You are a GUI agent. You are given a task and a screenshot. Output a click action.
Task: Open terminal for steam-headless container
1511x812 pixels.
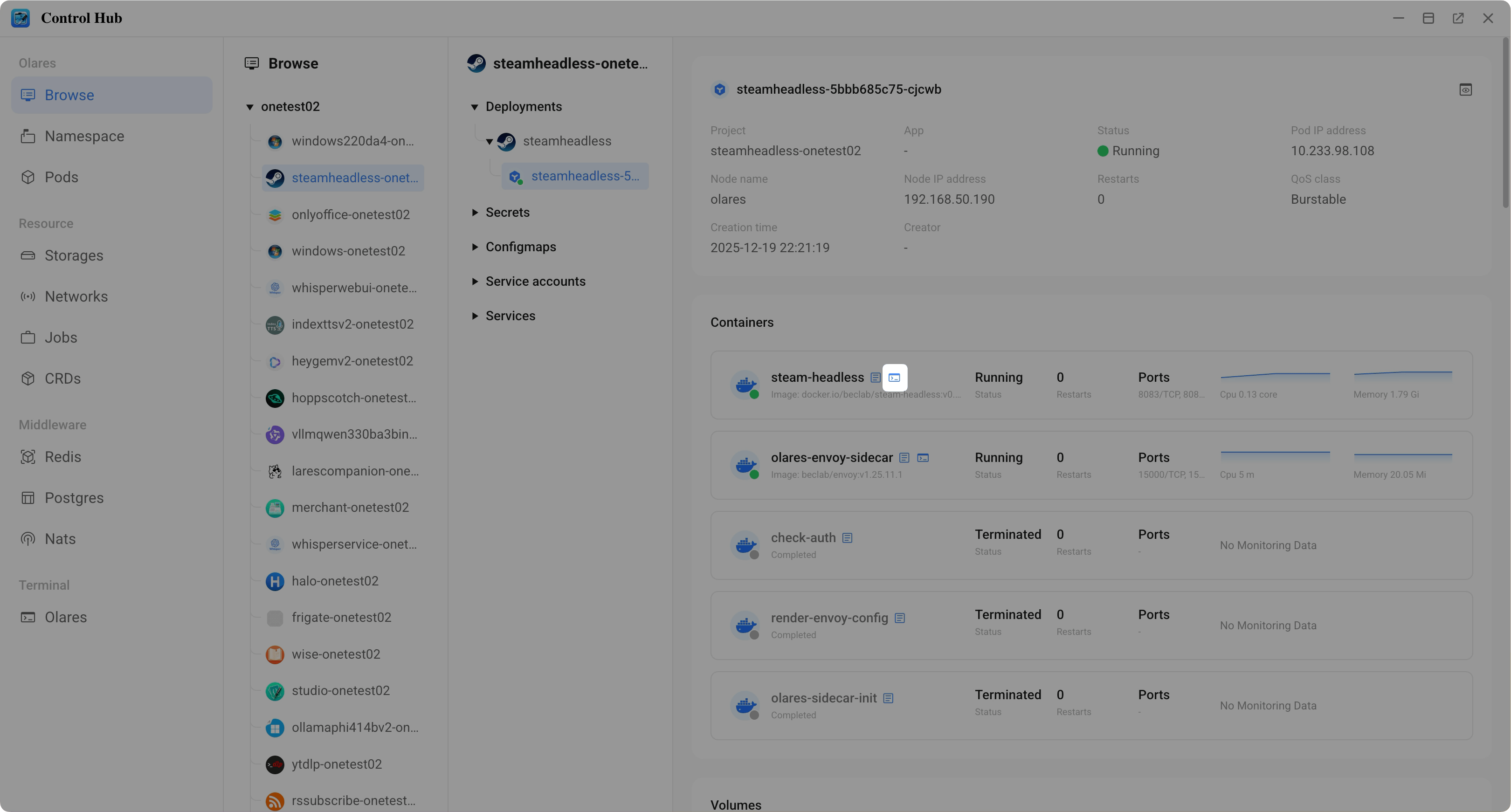[894, 378]
